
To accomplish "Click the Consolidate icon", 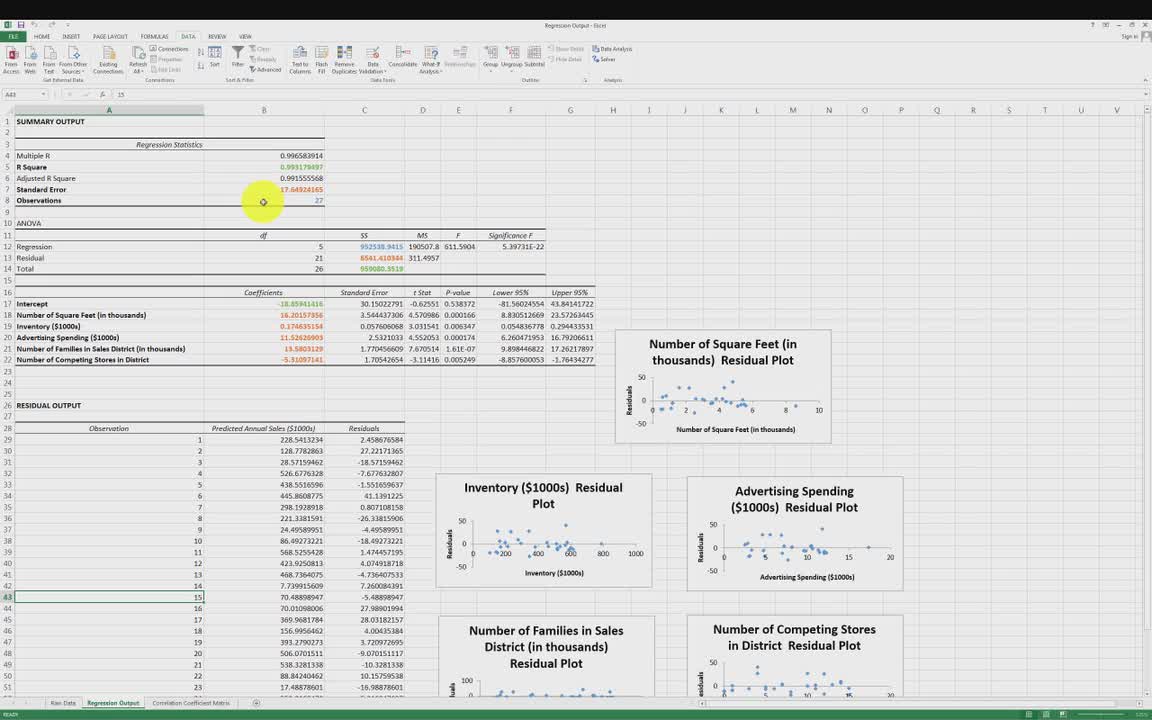I will click(403, 57).
